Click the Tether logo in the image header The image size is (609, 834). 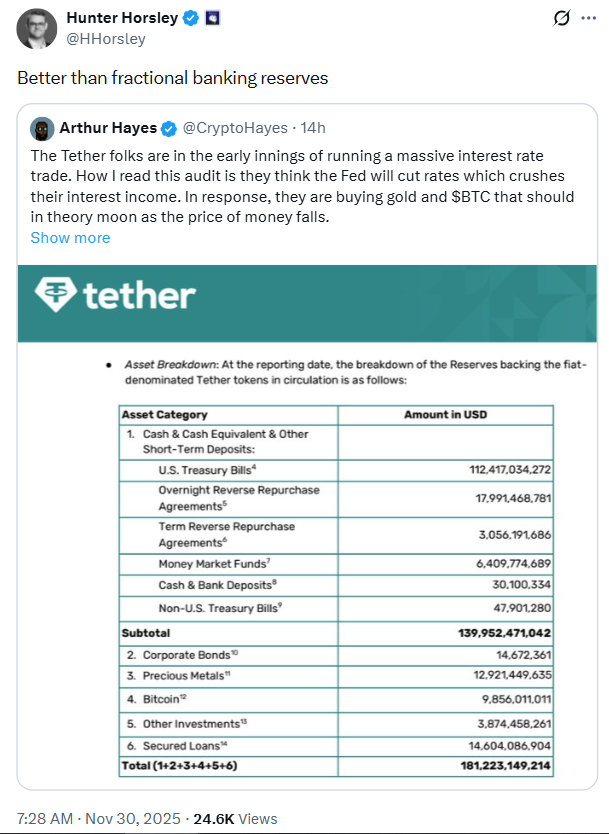pyautogui.click(x=115, y=295)
